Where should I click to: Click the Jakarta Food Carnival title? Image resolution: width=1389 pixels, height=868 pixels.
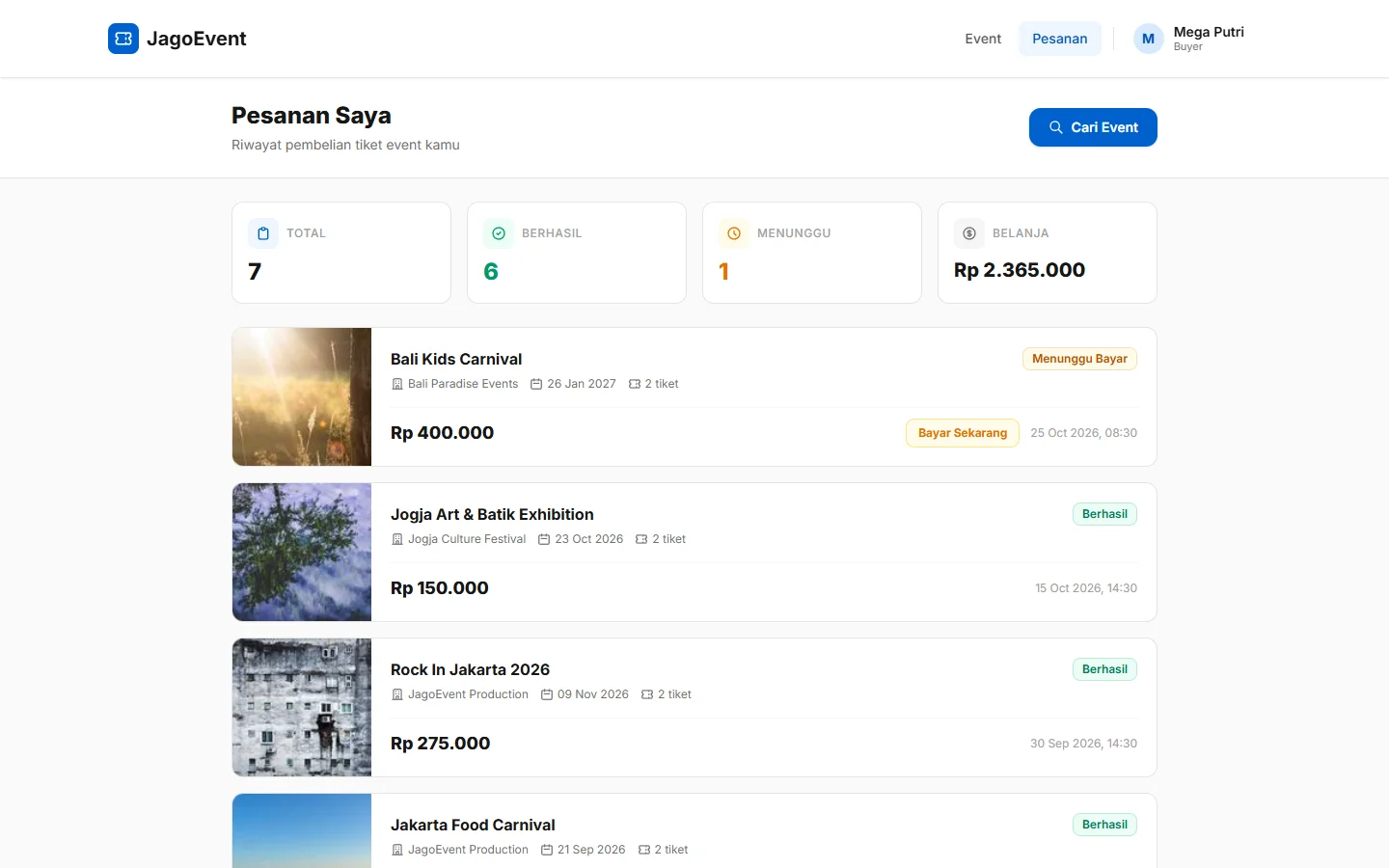click(473, 825)
